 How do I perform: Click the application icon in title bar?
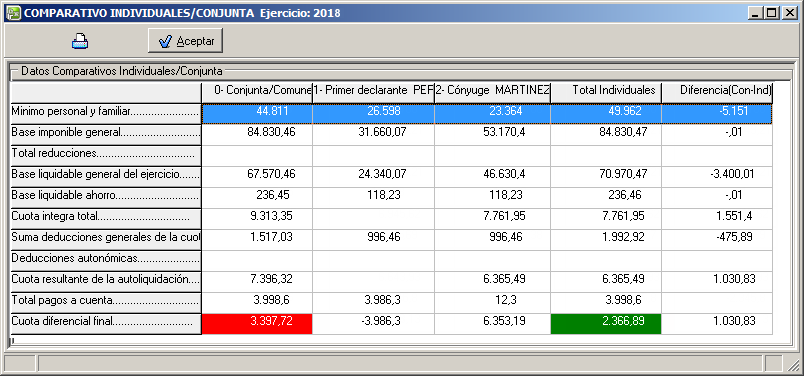(x=15, y=13)
